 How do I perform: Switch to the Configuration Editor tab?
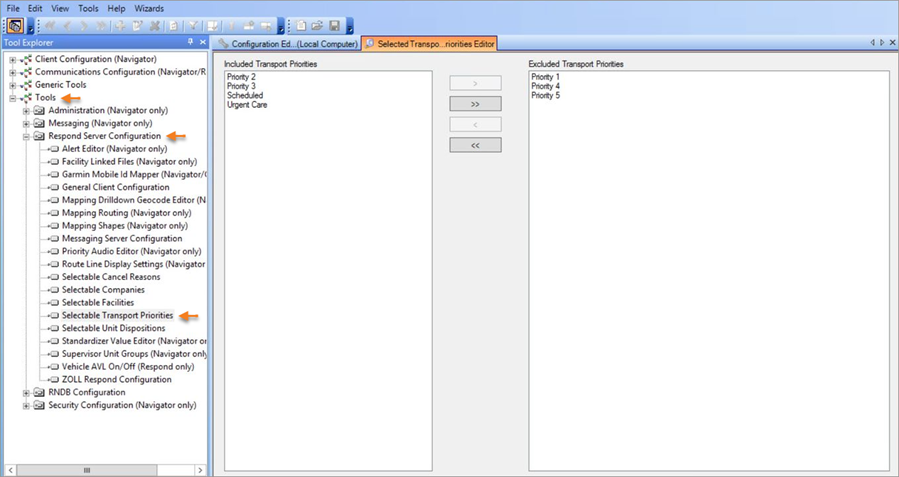(x=288, y=44)
